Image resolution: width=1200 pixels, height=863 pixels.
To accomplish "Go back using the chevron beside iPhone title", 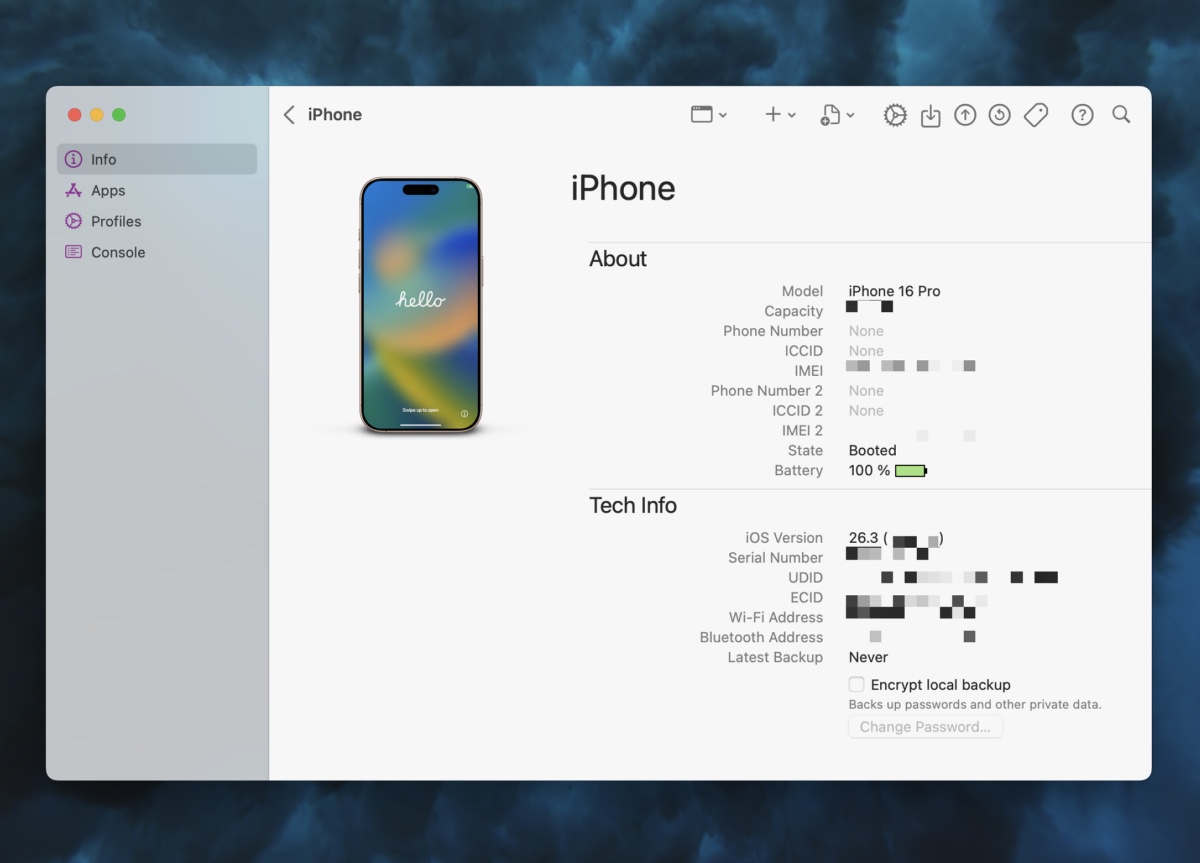I will tap(289, 115).
